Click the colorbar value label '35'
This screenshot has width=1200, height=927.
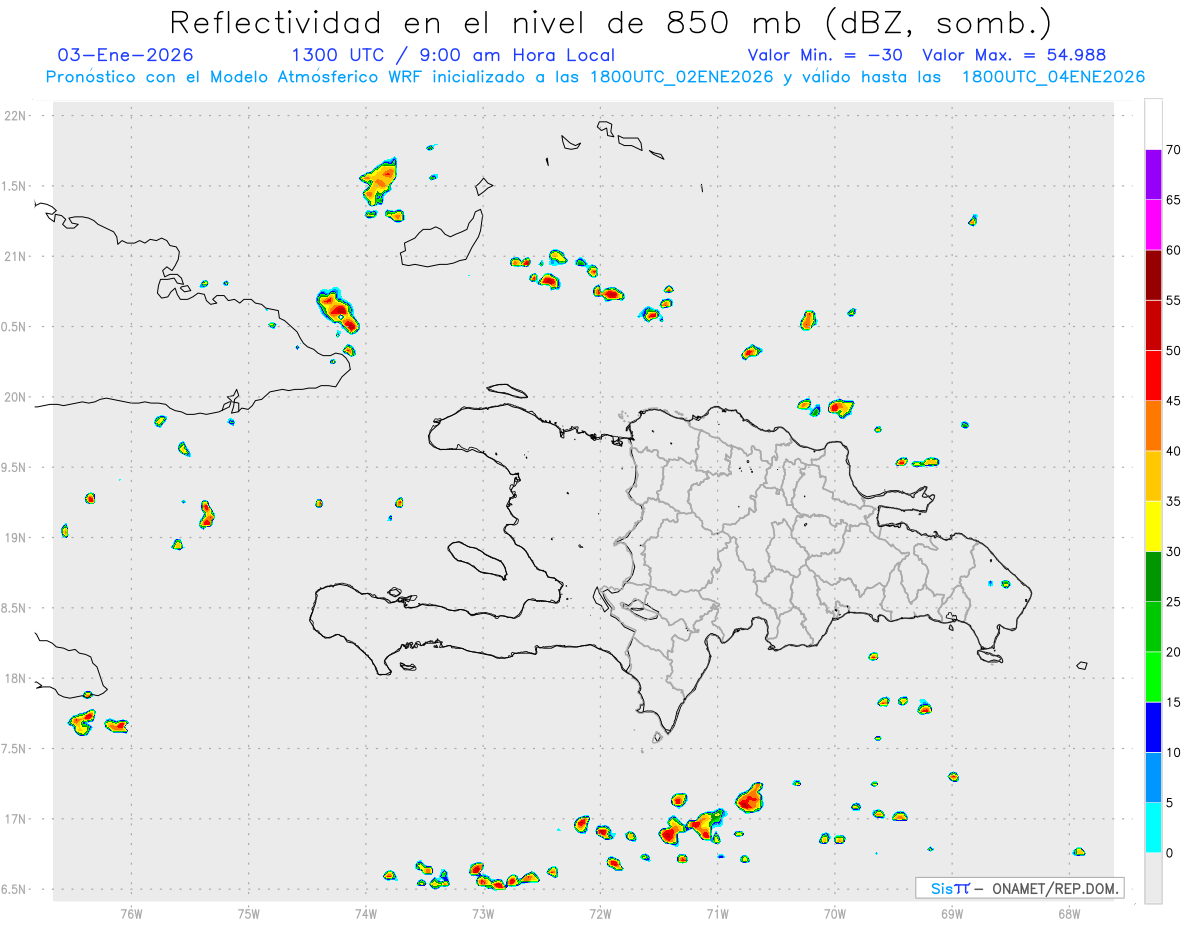pos(1174,501)
